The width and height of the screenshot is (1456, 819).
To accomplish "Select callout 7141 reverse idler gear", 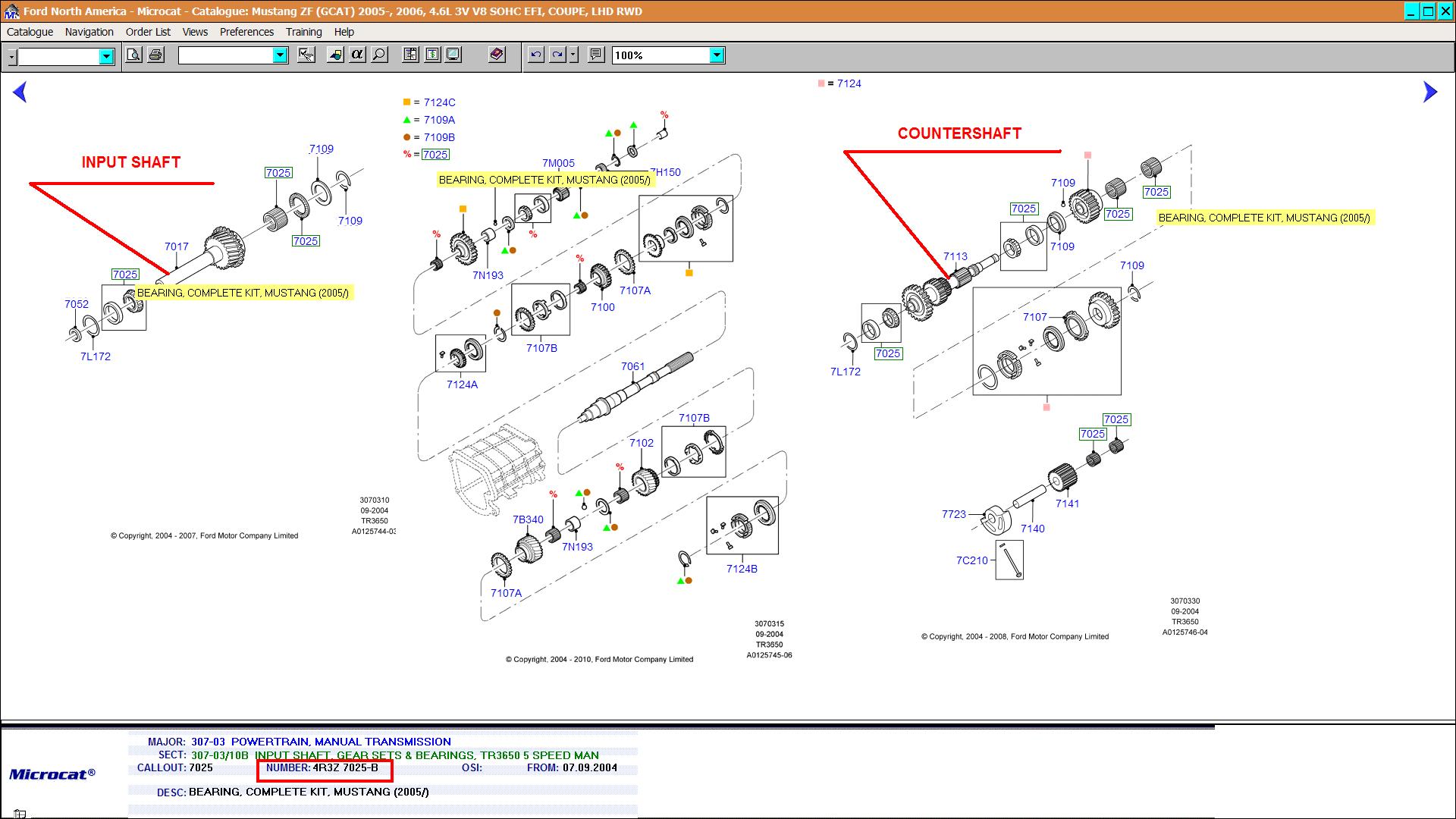I will click(1068, 504).
